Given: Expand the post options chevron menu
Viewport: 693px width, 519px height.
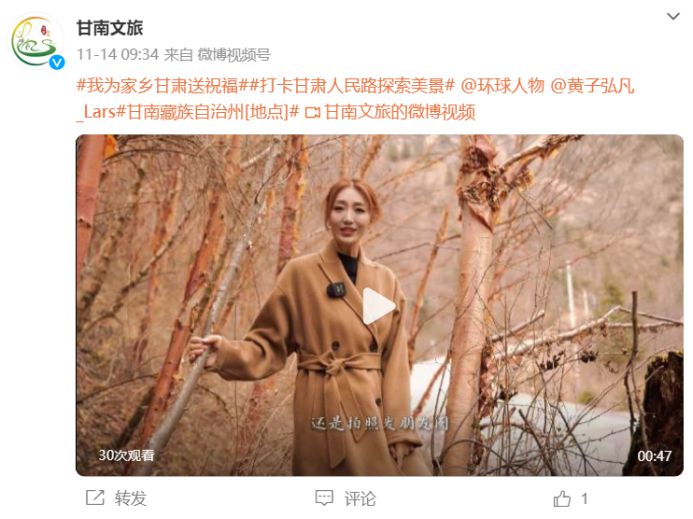Looking at the screenshot, I should pyautogui.click(x=673, y=17).
